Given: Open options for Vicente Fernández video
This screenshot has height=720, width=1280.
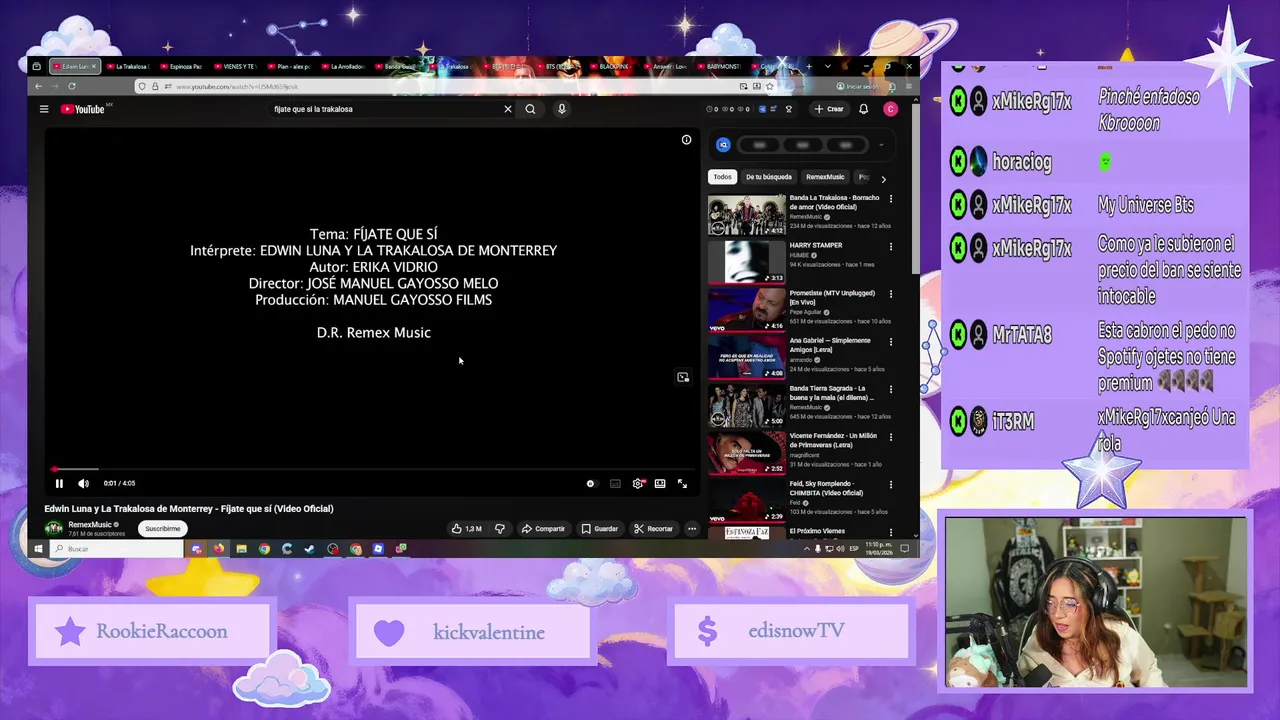Looking at the screenshot, I should (891, 437).
